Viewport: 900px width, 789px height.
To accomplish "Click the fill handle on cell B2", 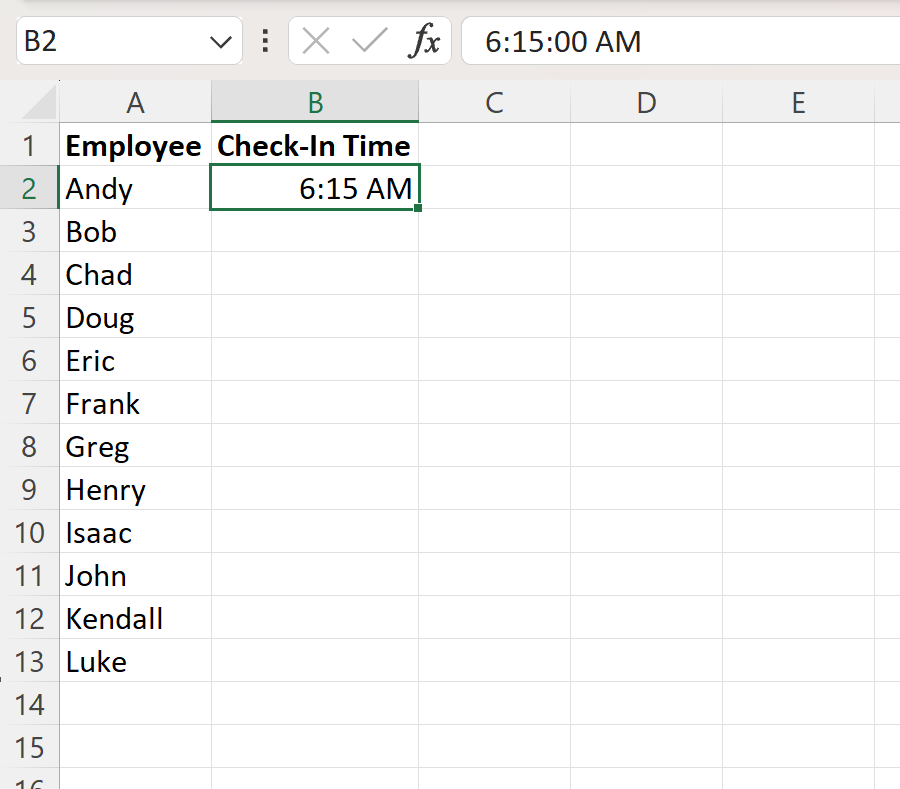I will [x=419, y=209].
